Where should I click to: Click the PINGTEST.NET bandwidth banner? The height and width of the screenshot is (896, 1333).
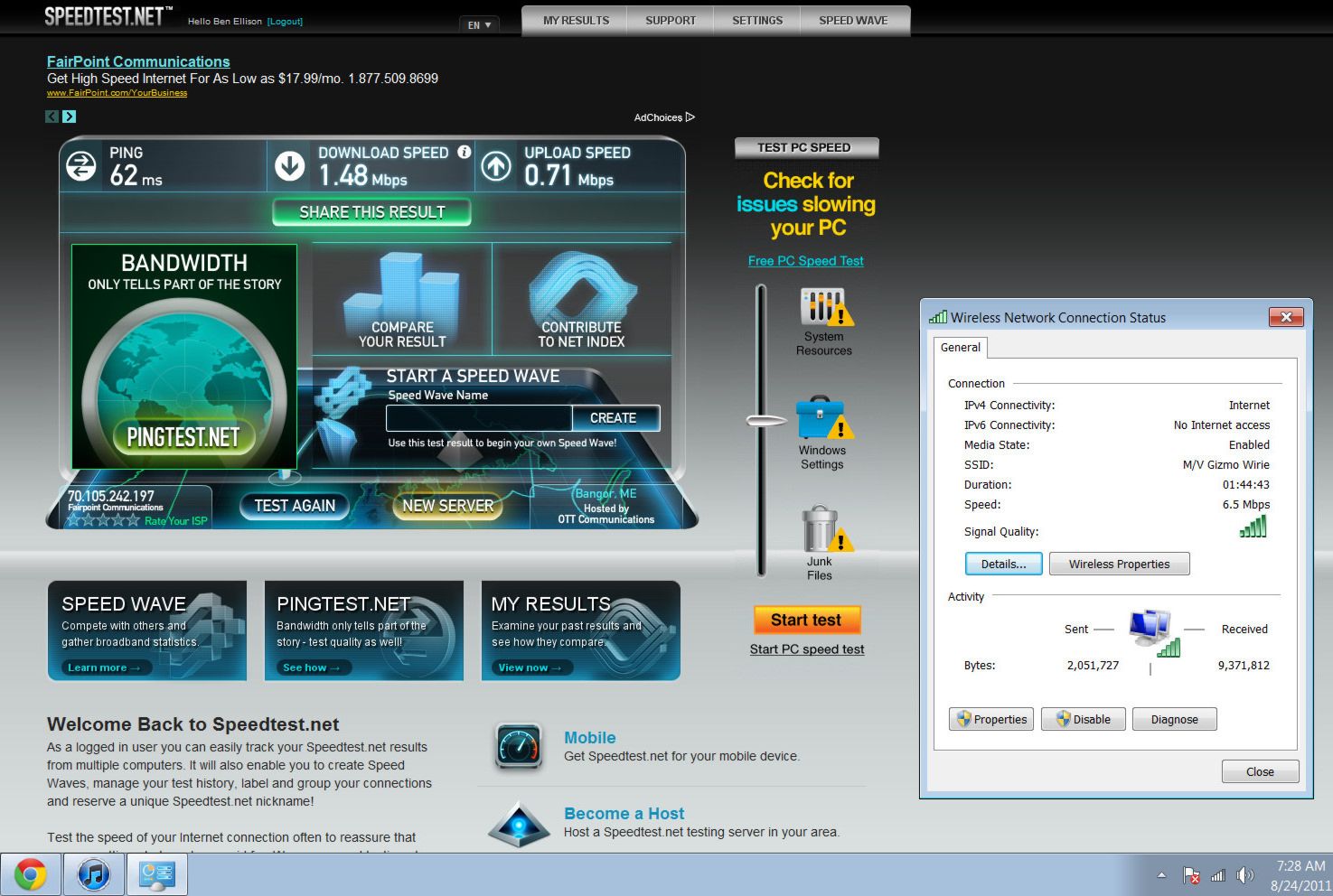pos(184,356)
